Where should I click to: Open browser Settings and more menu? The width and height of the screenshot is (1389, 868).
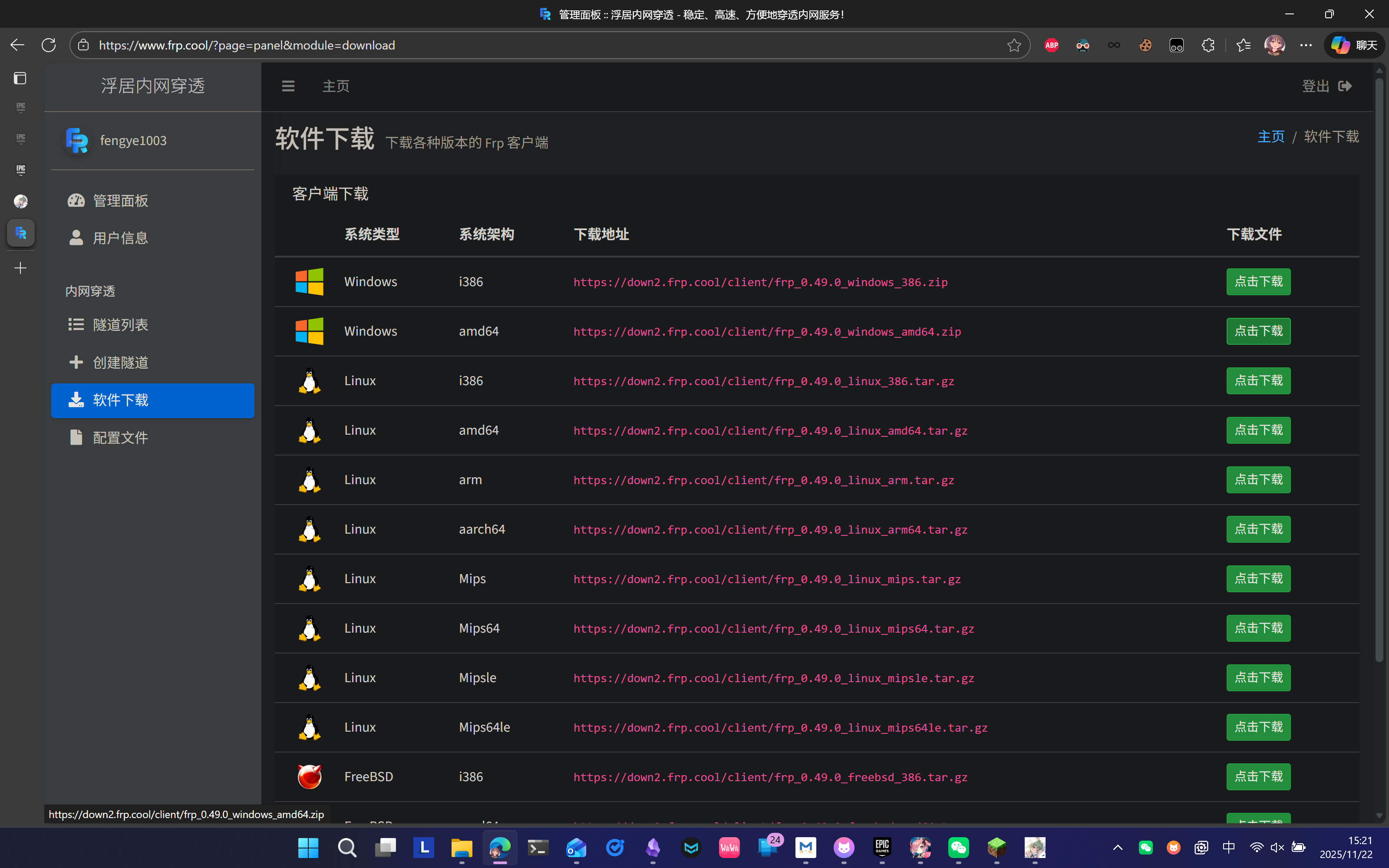pyautogui.click(x=1306, y=45)
